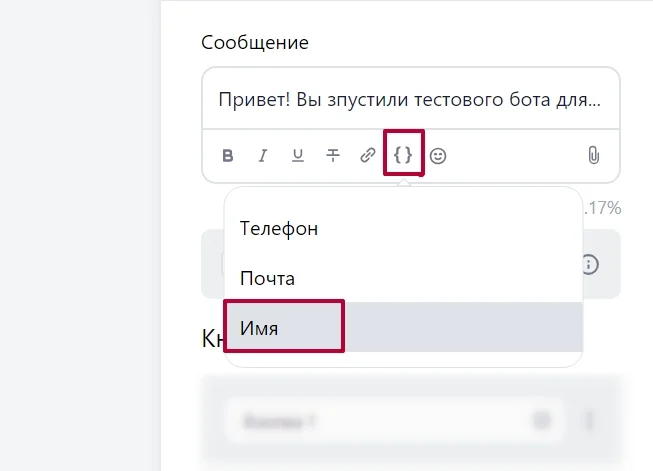Viewport: 653px width, 471px height.
Task: Attach a file with the paperclip
Action: 593,156
